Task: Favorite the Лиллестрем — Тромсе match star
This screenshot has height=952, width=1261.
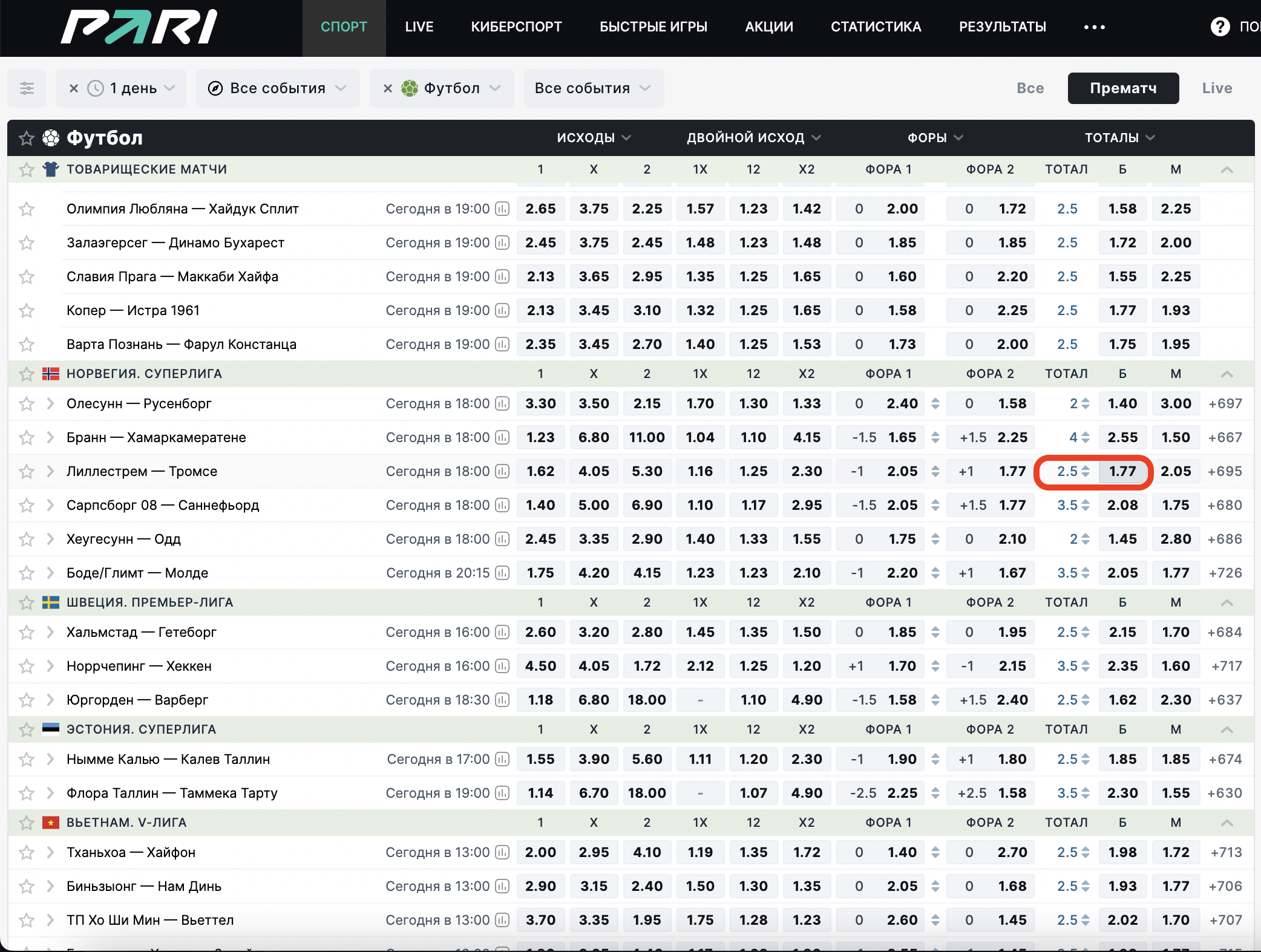Action: click(26, 471)
